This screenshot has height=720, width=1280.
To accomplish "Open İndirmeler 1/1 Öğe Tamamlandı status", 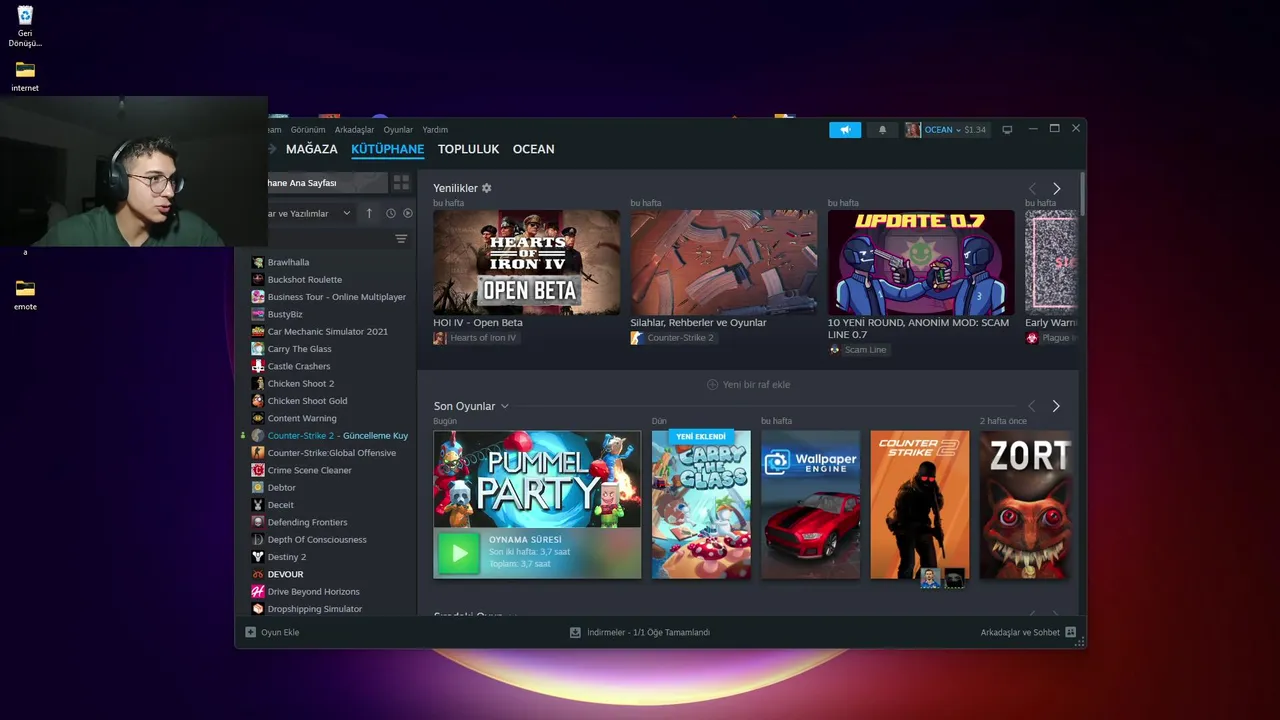I will [648, 632].
